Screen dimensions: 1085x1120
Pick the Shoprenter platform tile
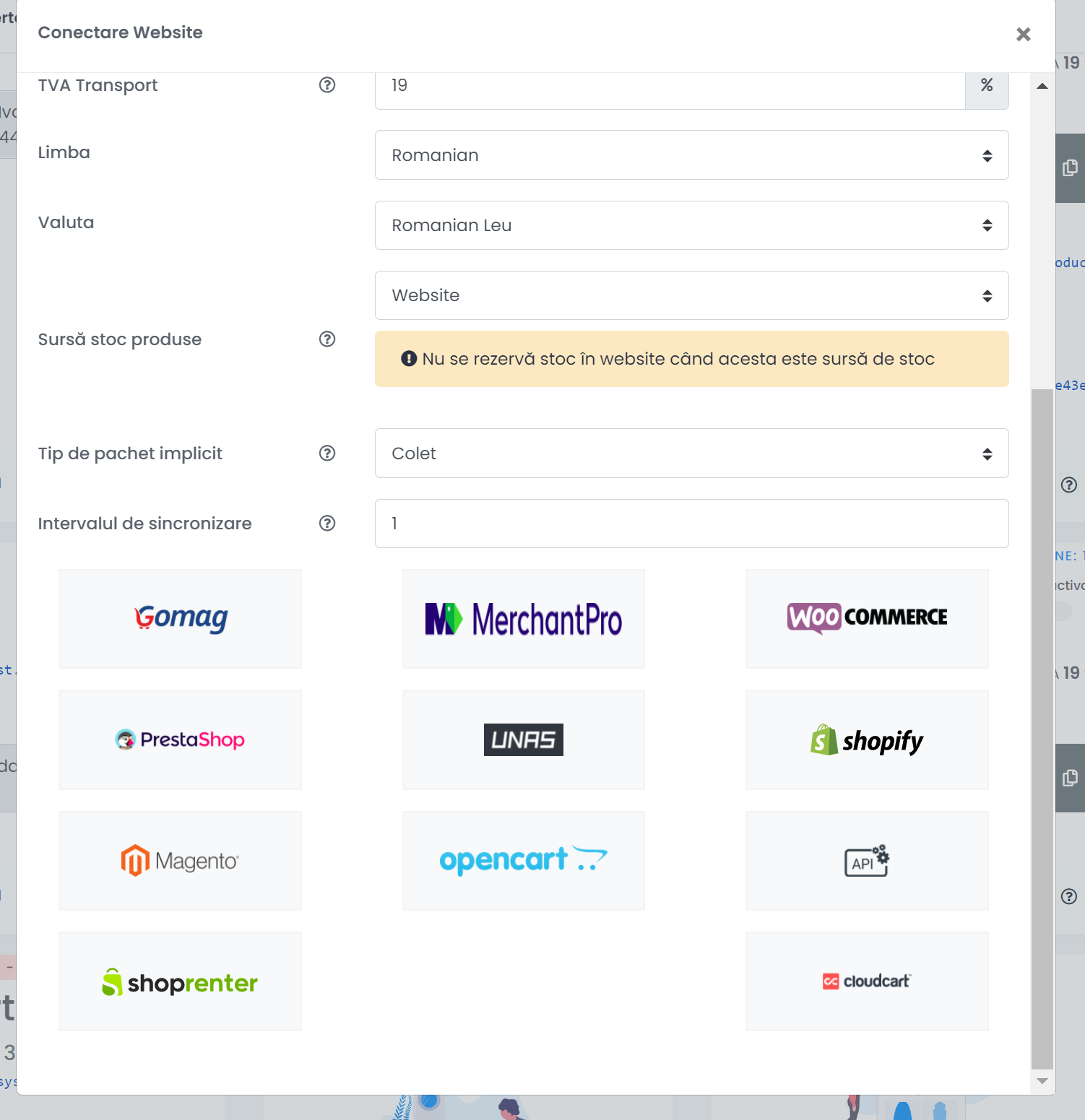180,981
